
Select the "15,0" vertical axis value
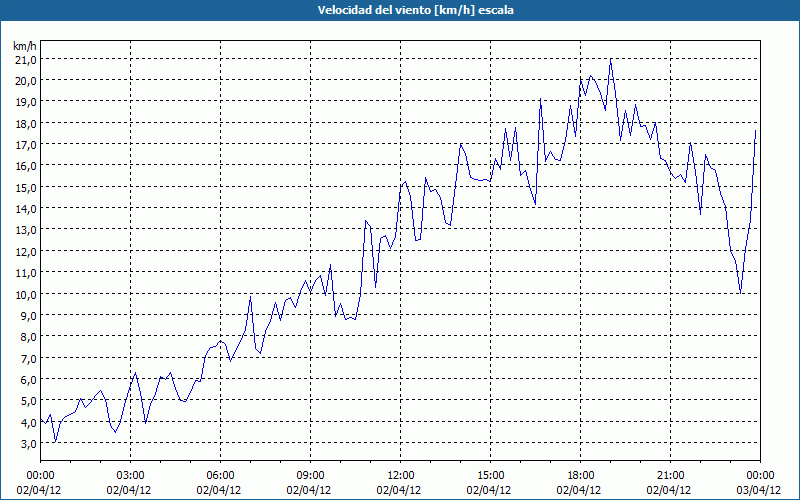pos(26,188)
